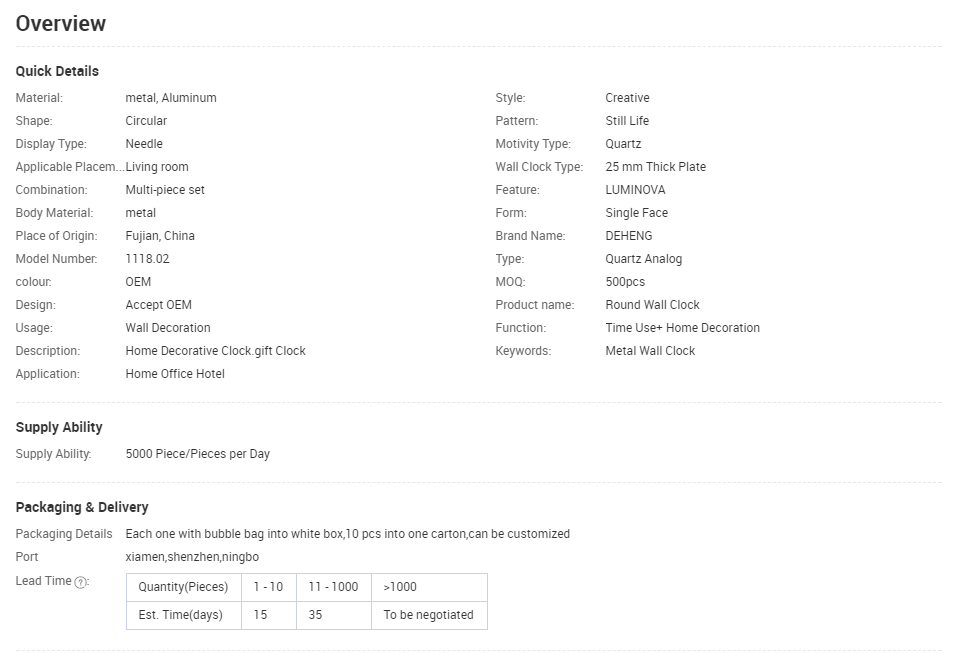958x653 pixels.
Task: Click the Overview heading
Action: pyautogui.click(x=60, y=24)
